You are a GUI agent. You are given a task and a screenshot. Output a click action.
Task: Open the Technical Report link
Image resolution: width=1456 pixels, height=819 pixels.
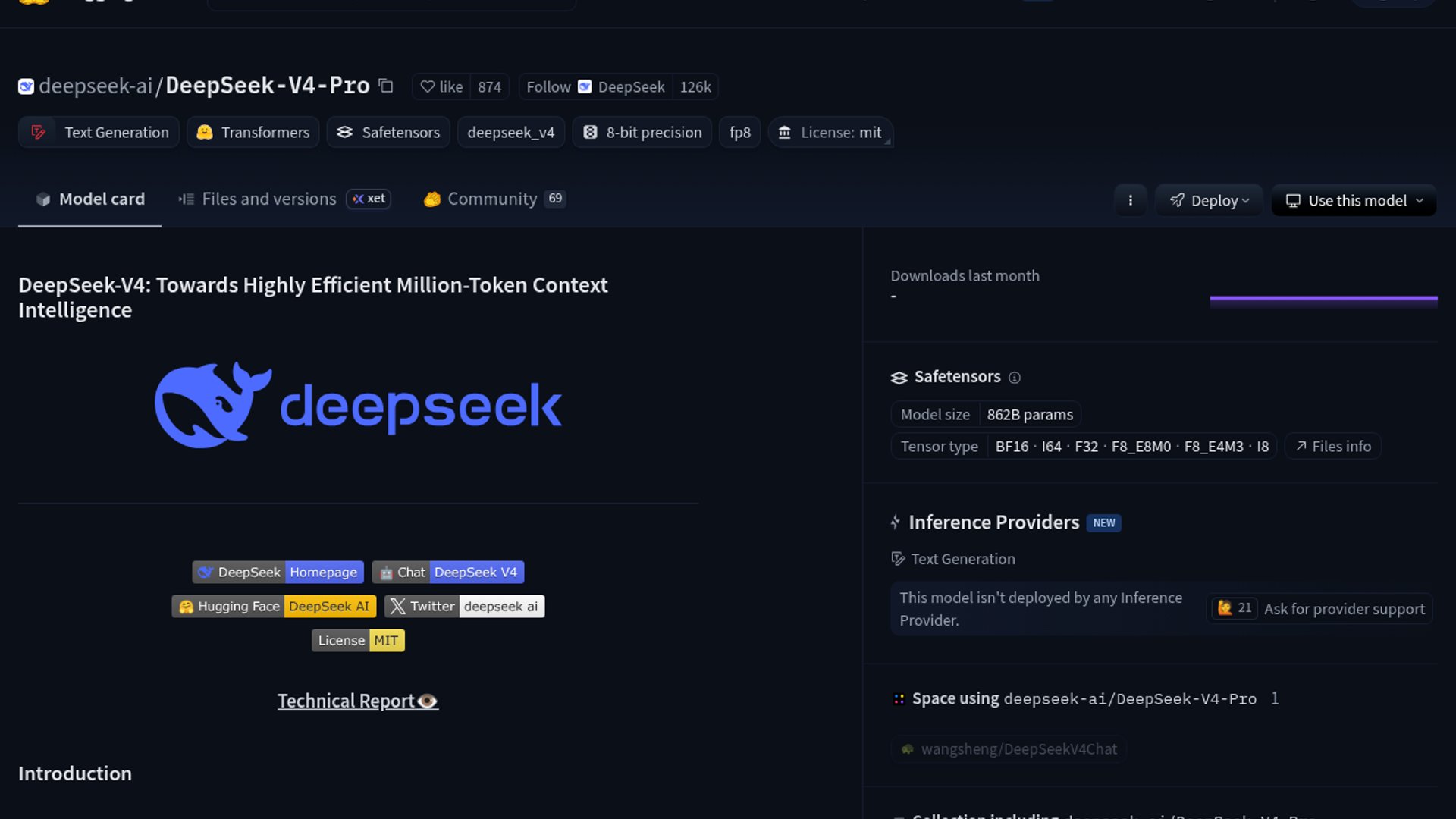point(357,701)
